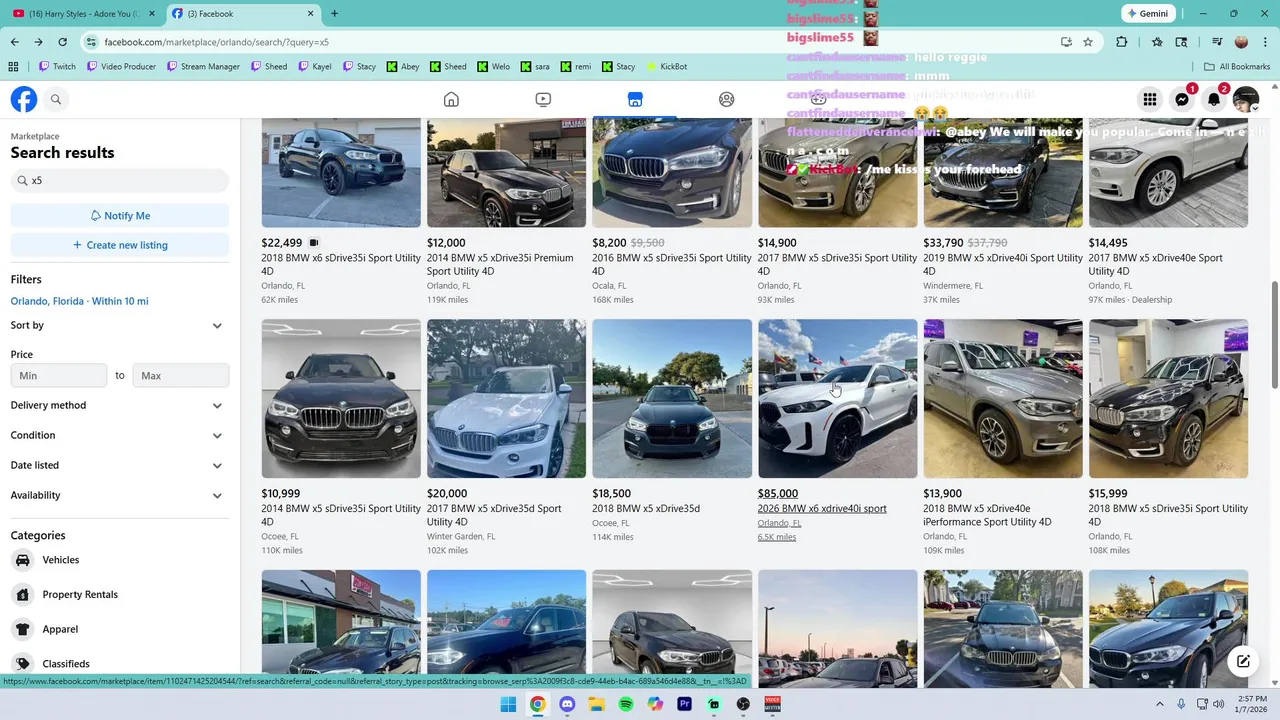Click the $22,499 price text

281,243
